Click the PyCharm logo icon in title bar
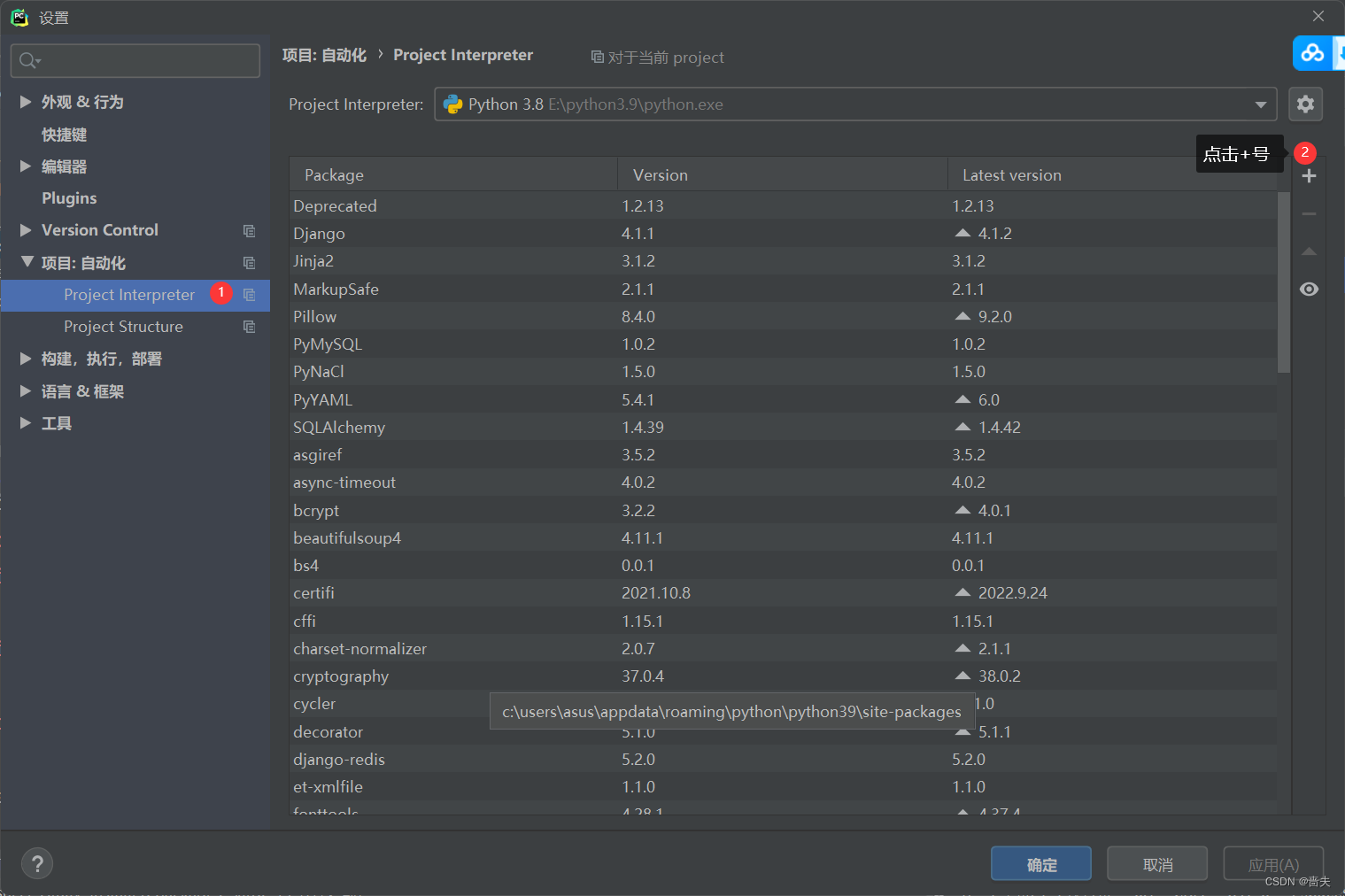 tap(19, 16)
